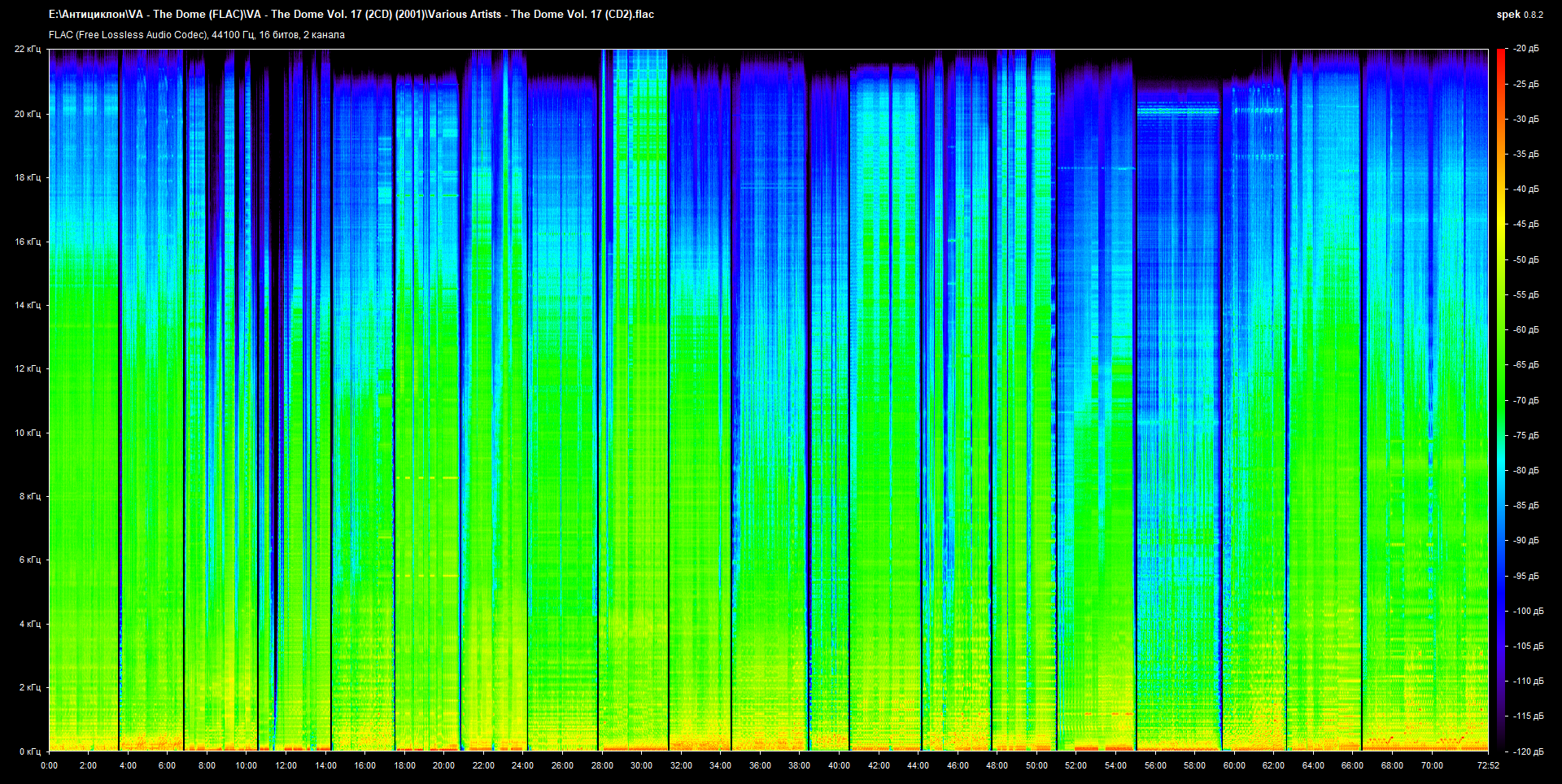Click the file path title text

coord(351,14)
